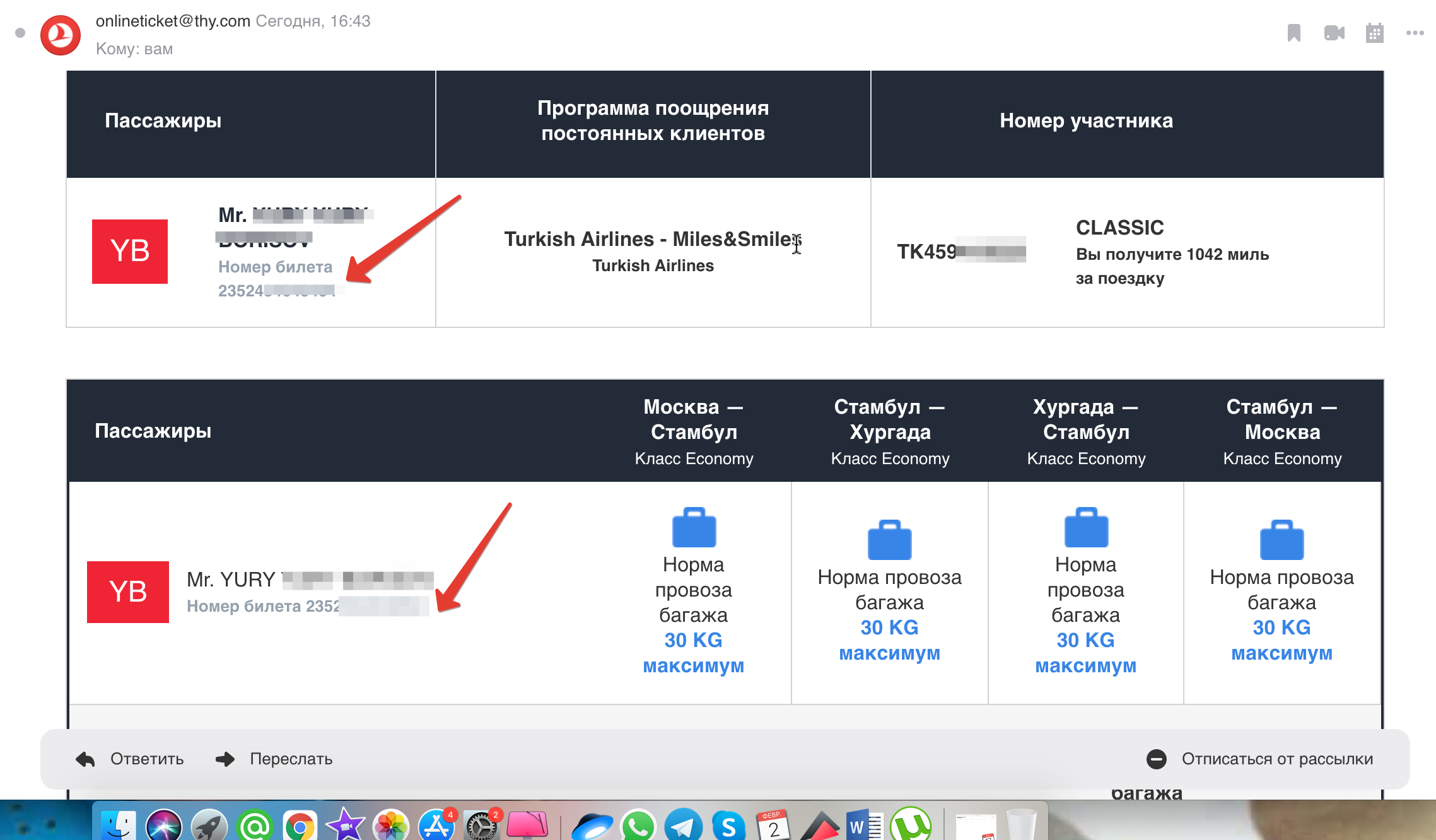1436x840 pixels.
Task: Open WhatsApp from the Dock
Action: pyautogui.click(x=638, y=825)
